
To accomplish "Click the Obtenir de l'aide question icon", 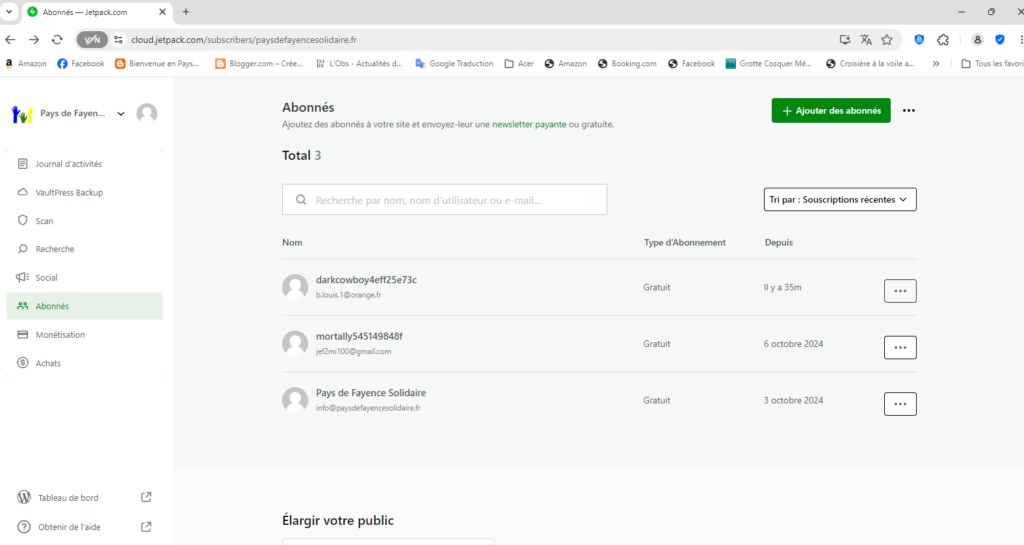I will tap(23, 527).
